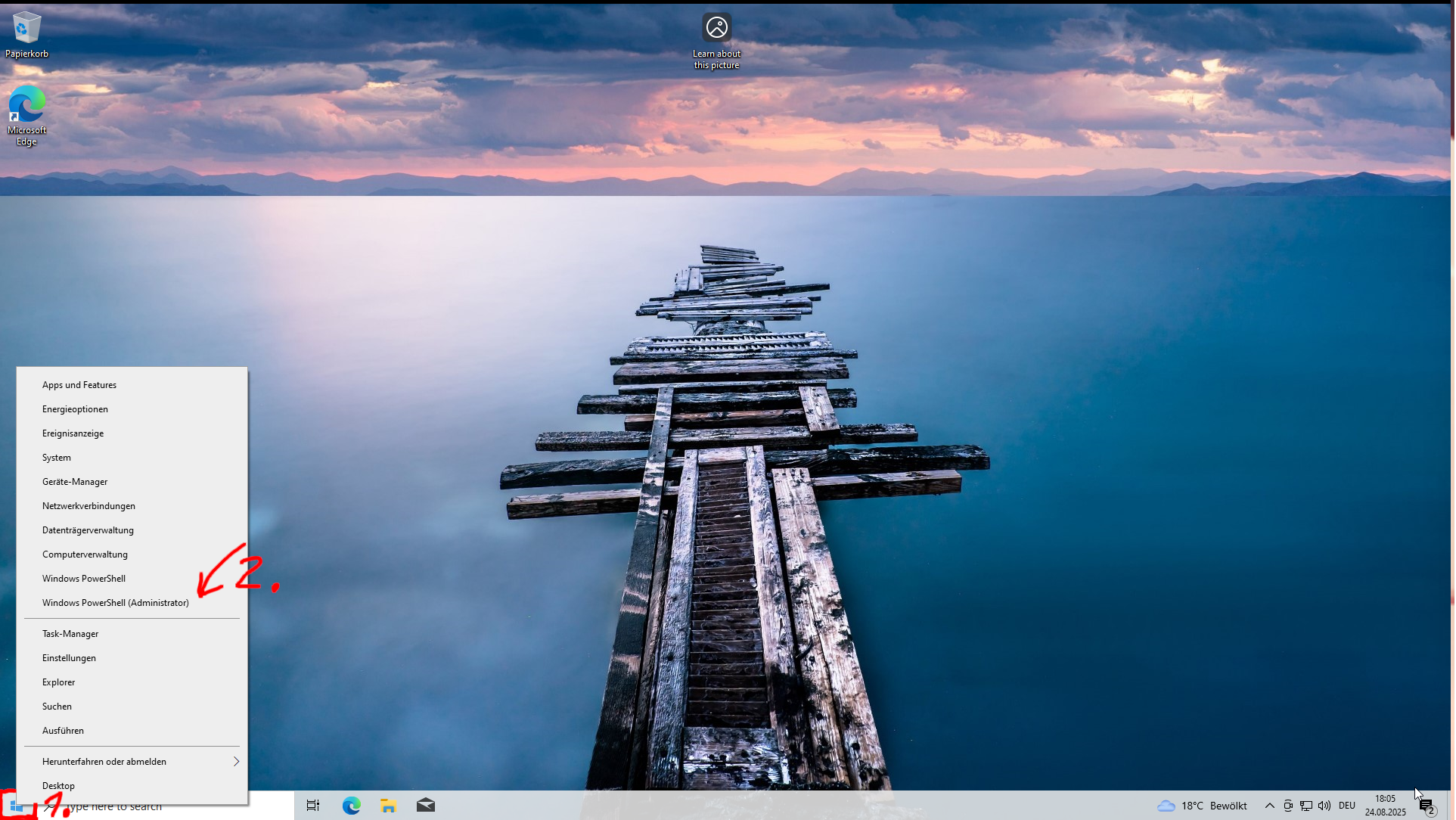
Task: Show hidden tray icons chevron
Action: point(1270,806)
